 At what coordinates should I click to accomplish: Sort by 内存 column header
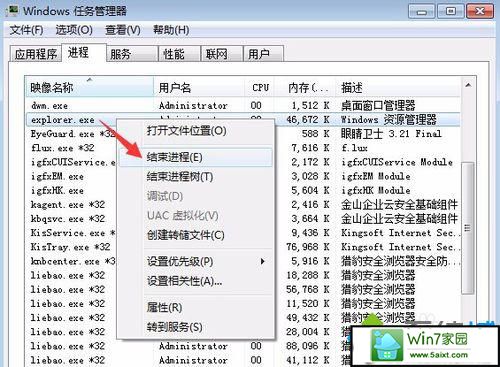pyautogui.click(x=305, y=88)
